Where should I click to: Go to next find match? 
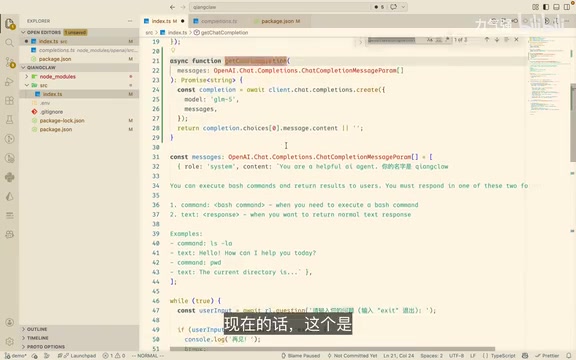[x=497, y=39]
